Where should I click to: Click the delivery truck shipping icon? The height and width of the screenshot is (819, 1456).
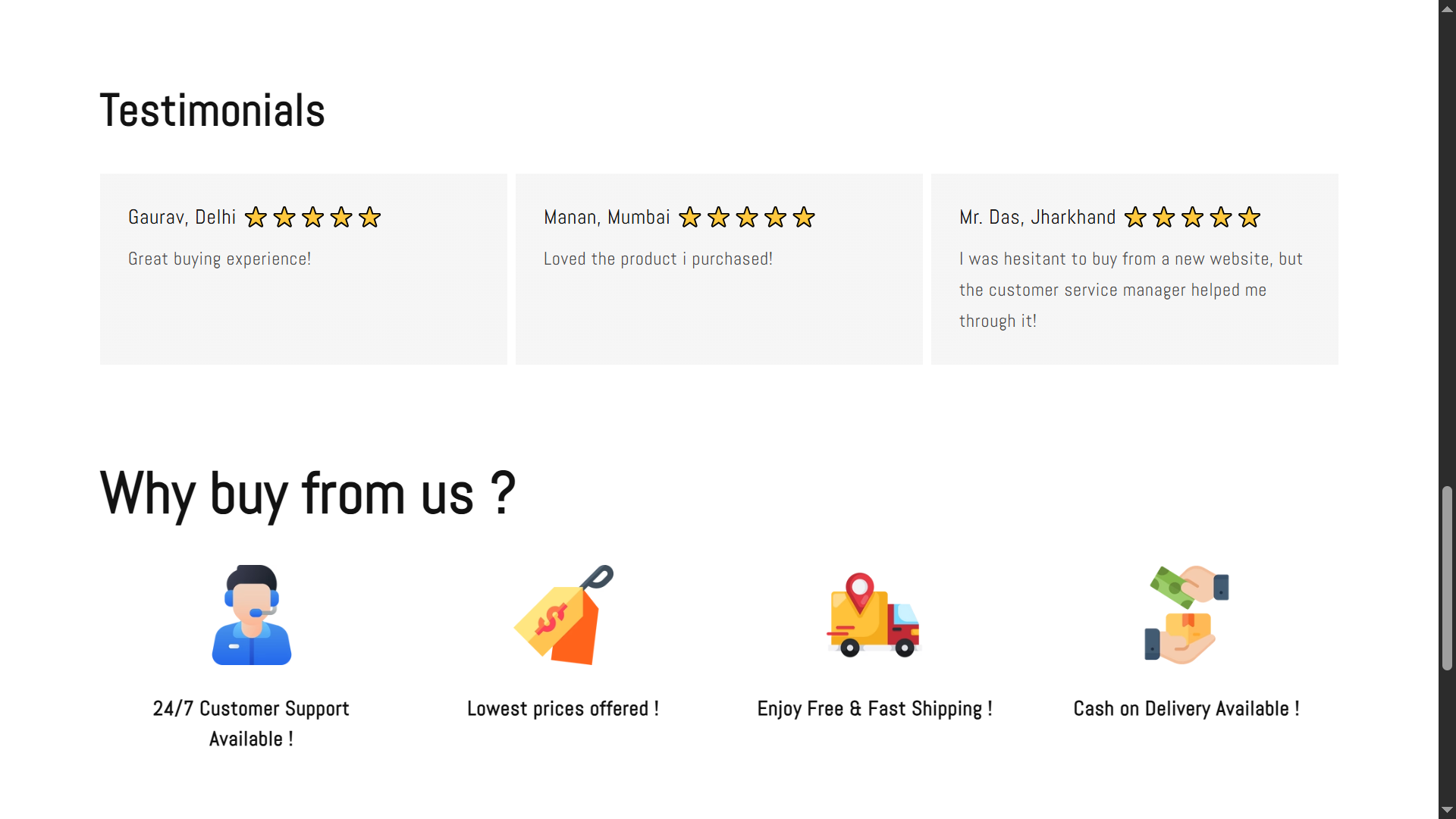[874, 615]
